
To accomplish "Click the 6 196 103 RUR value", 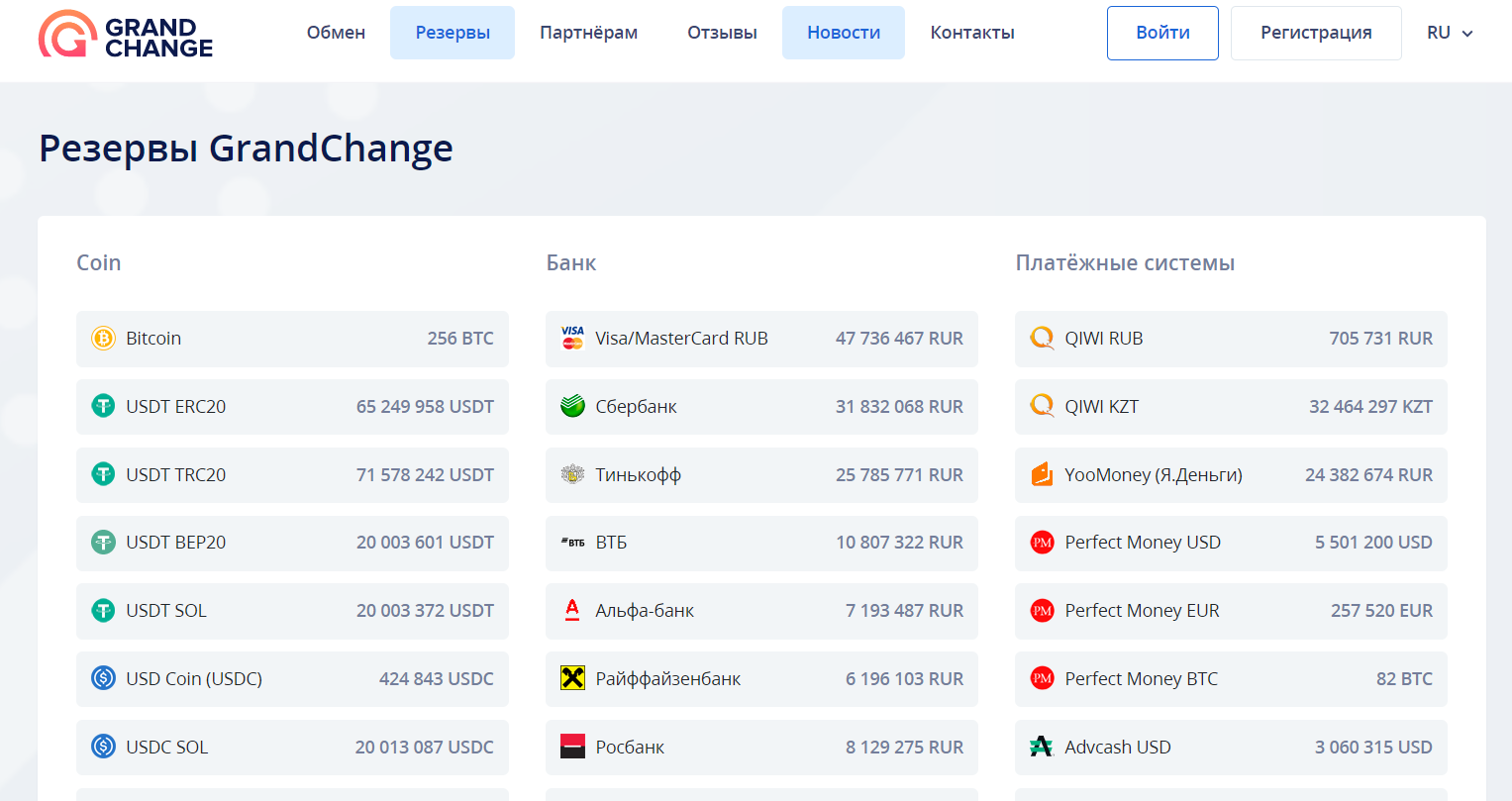I will tap(904, 679).
